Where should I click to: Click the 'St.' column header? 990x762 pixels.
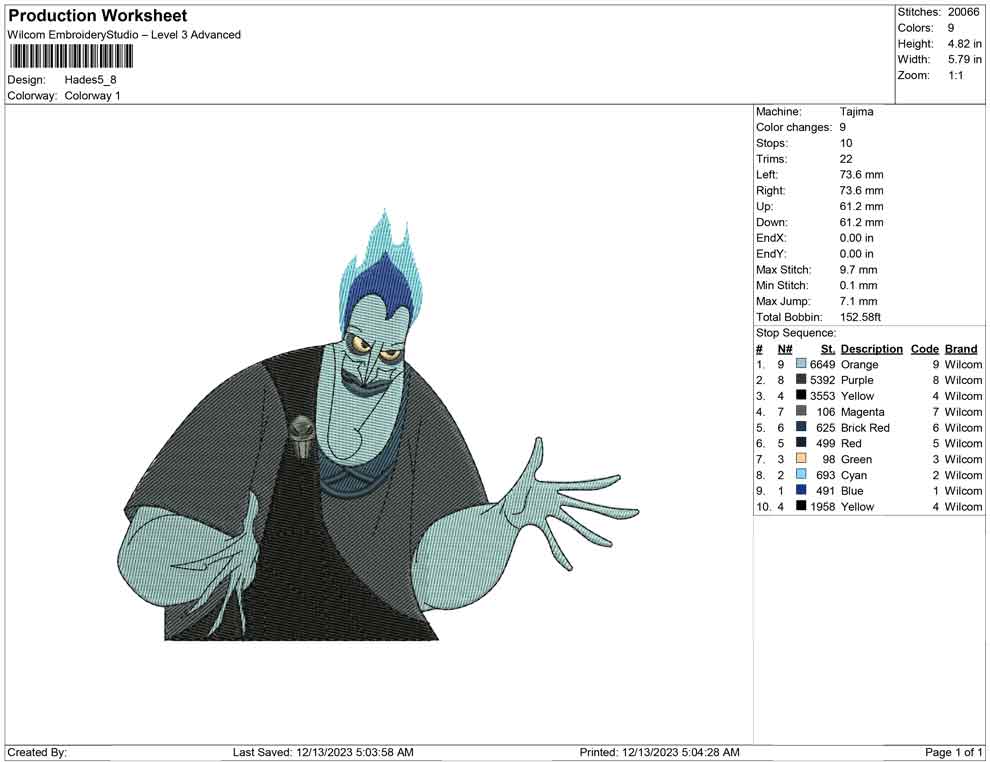point(828,349)
